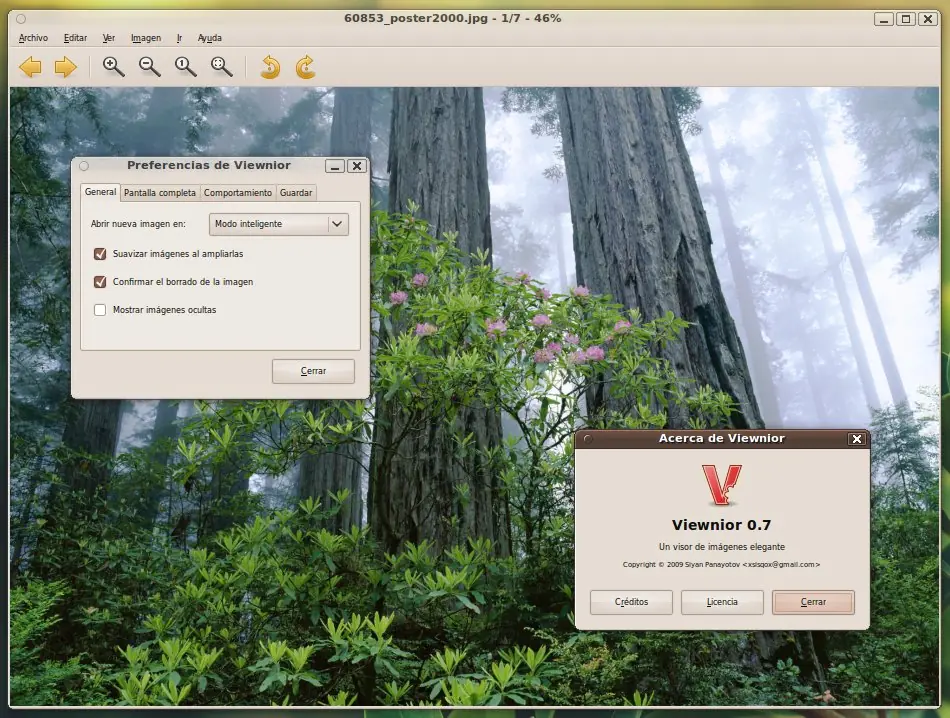Open the Ayuda menu
950x718 pixels.
coord(210,38)
